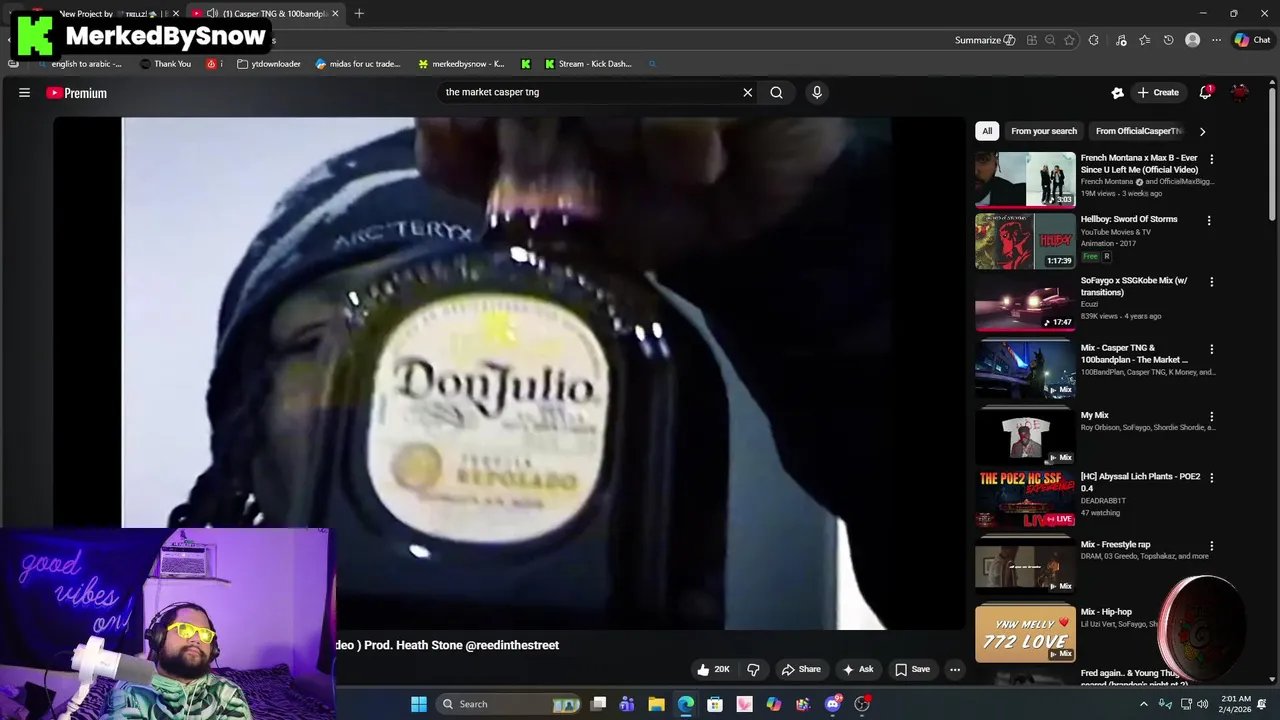Submit search with magnifier icon

[x=776, y=92]
